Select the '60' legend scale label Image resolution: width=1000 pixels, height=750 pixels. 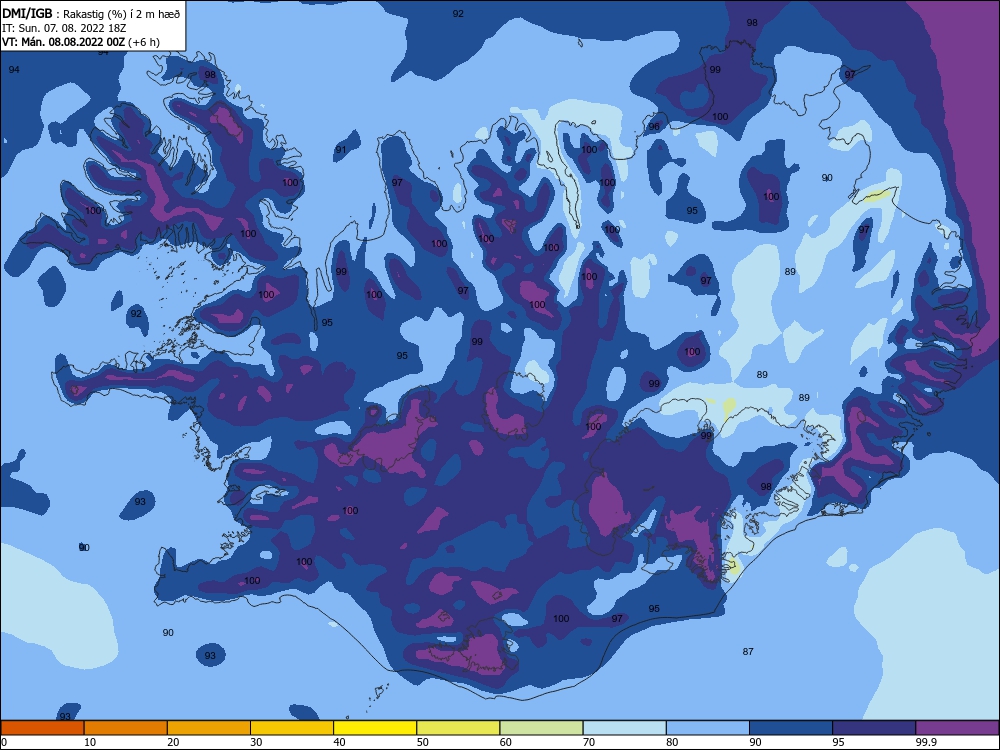pyautogui.click(x=506, y=742)
